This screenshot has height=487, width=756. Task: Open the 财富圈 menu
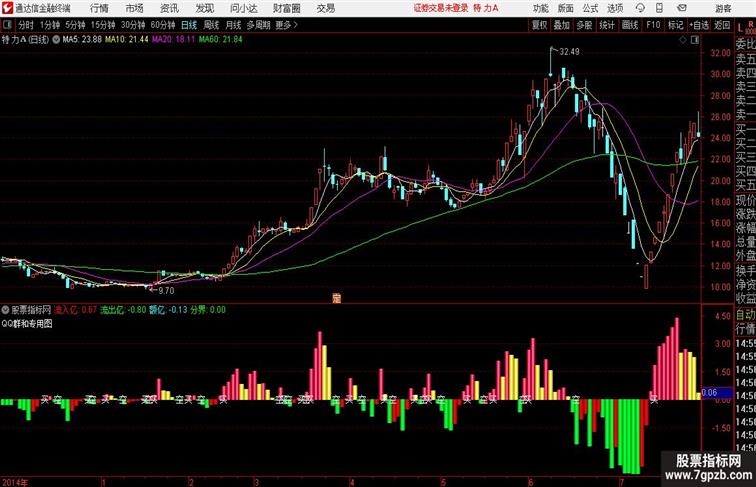click(286, 8)
